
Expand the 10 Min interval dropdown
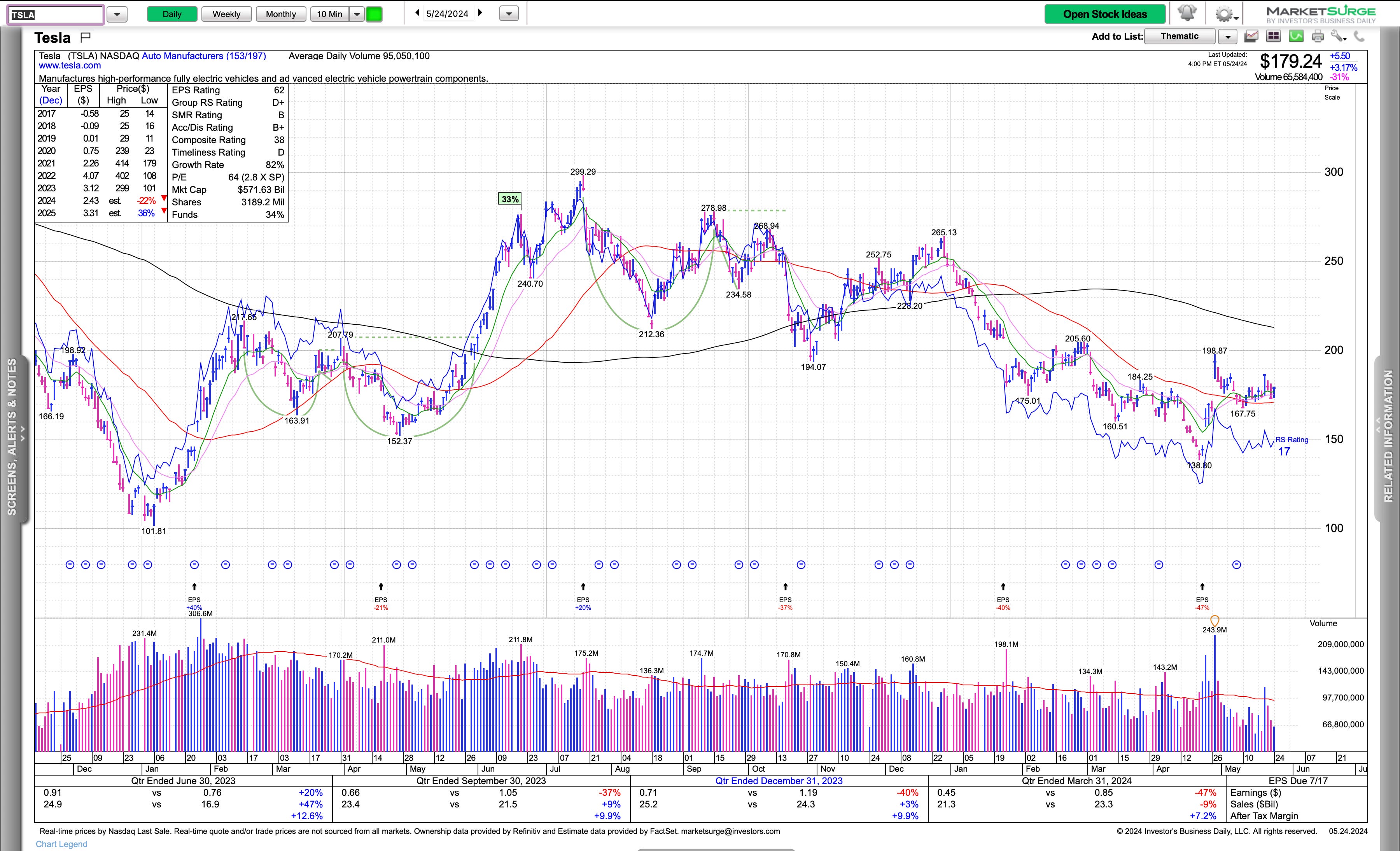coord(357,14)
